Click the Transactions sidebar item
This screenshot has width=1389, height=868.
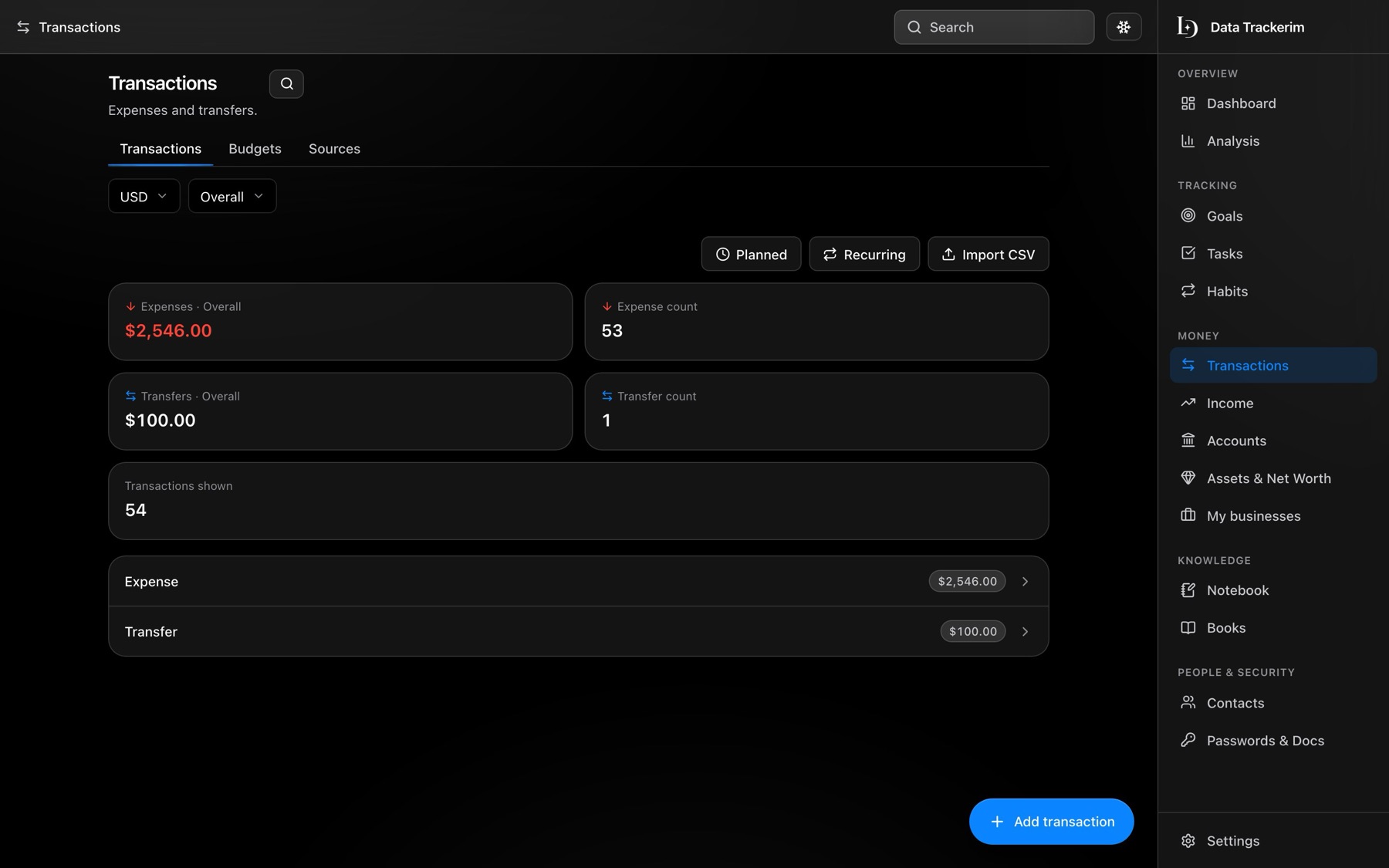(1273, 366)
